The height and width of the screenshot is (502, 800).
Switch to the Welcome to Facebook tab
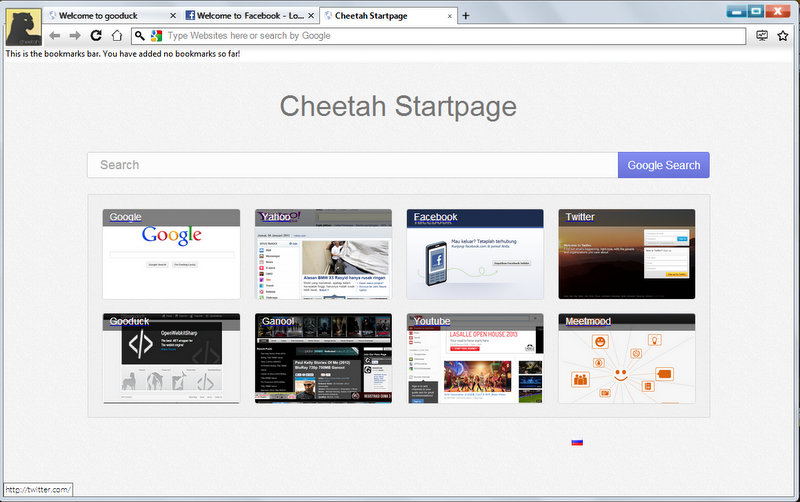point(250,16)
